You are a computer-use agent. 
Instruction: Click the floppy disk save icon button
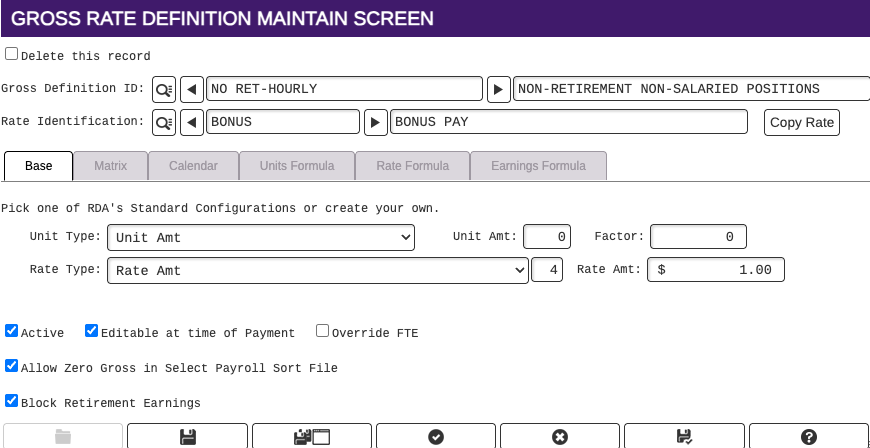pos(188,437)
